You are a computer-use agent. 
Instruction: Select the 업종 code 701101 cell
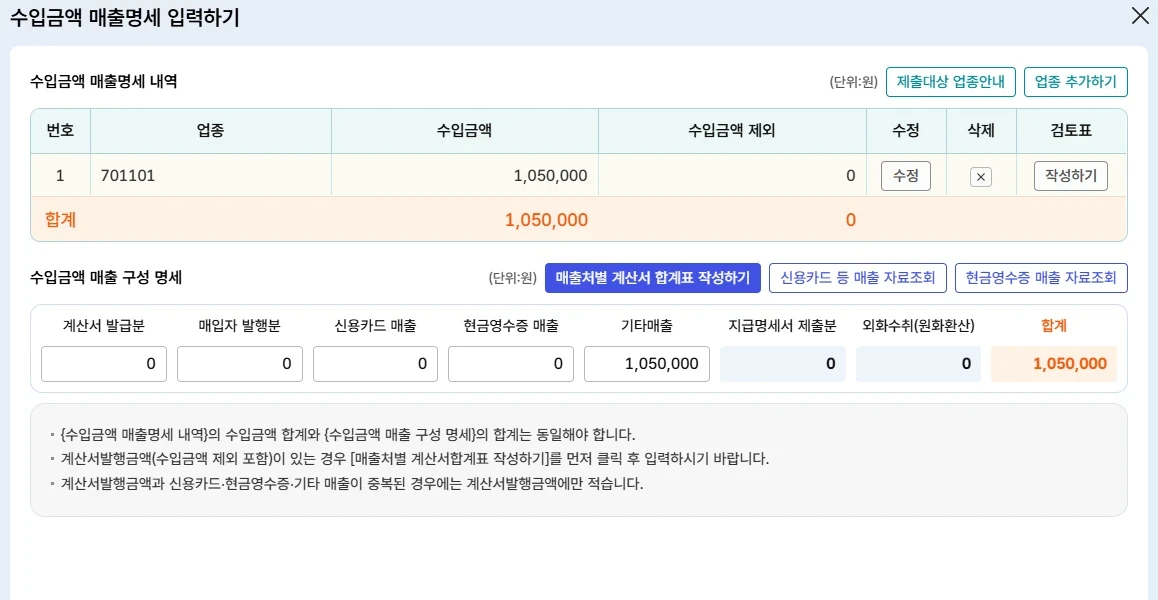click(210, 176)
